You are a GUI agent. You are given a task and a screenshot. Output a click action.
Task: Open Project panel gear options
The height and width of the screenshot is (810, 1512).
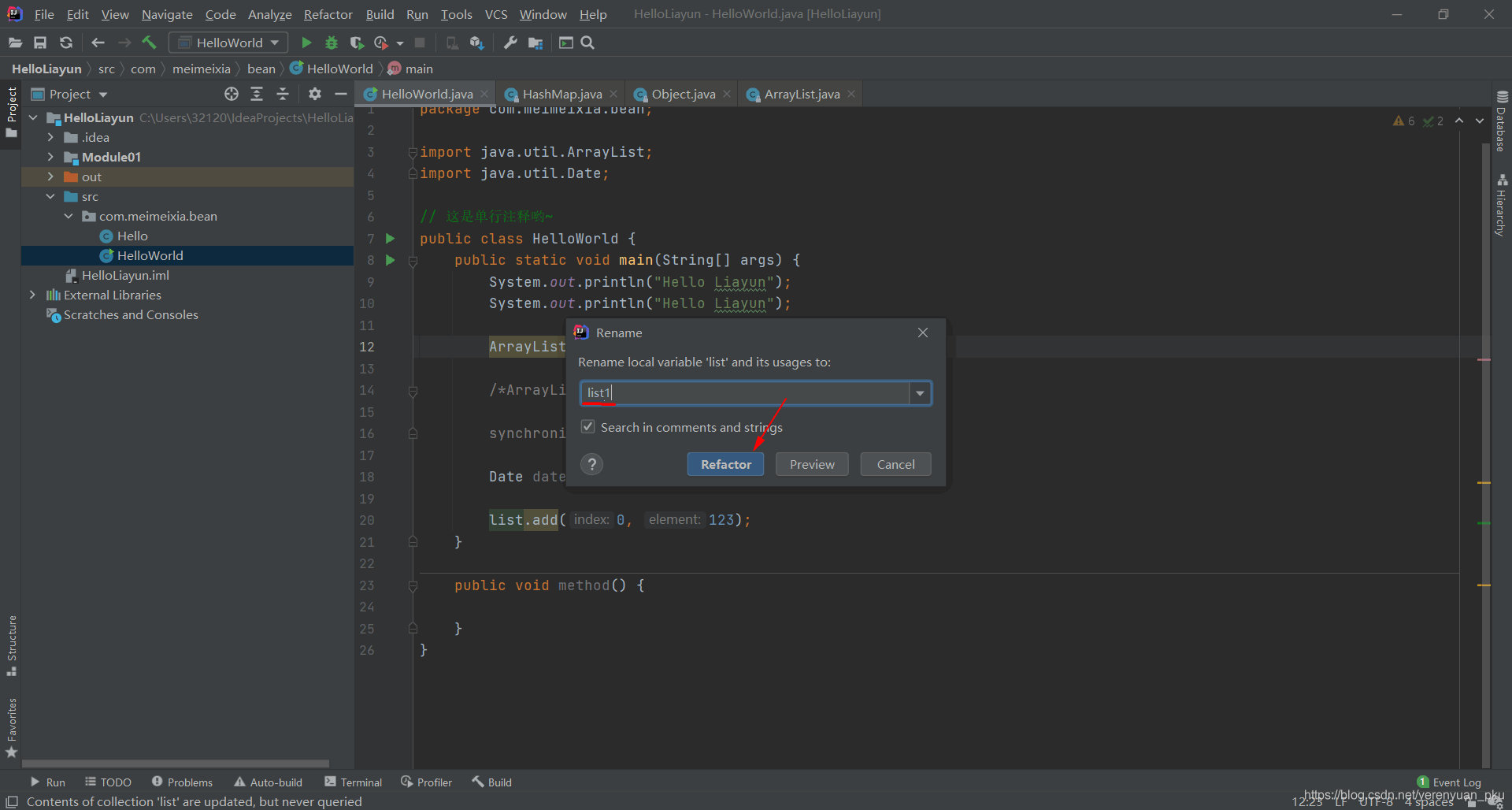coord(315,94)
